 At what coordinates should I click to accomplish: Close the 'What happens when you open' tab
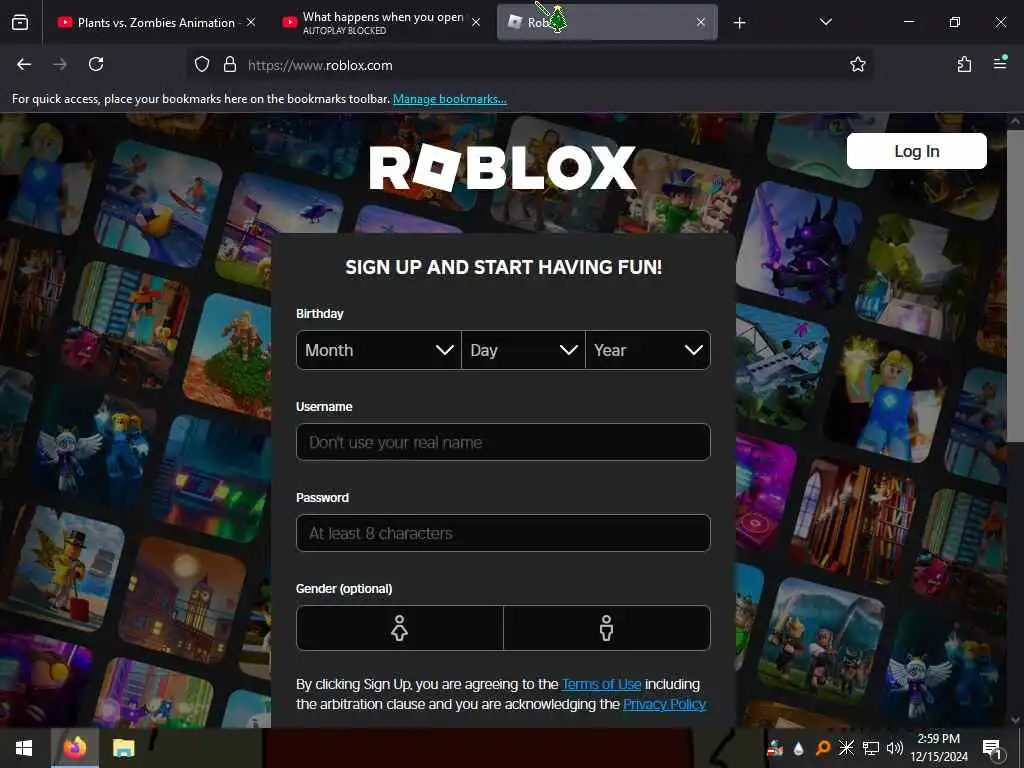pos(476,22)
